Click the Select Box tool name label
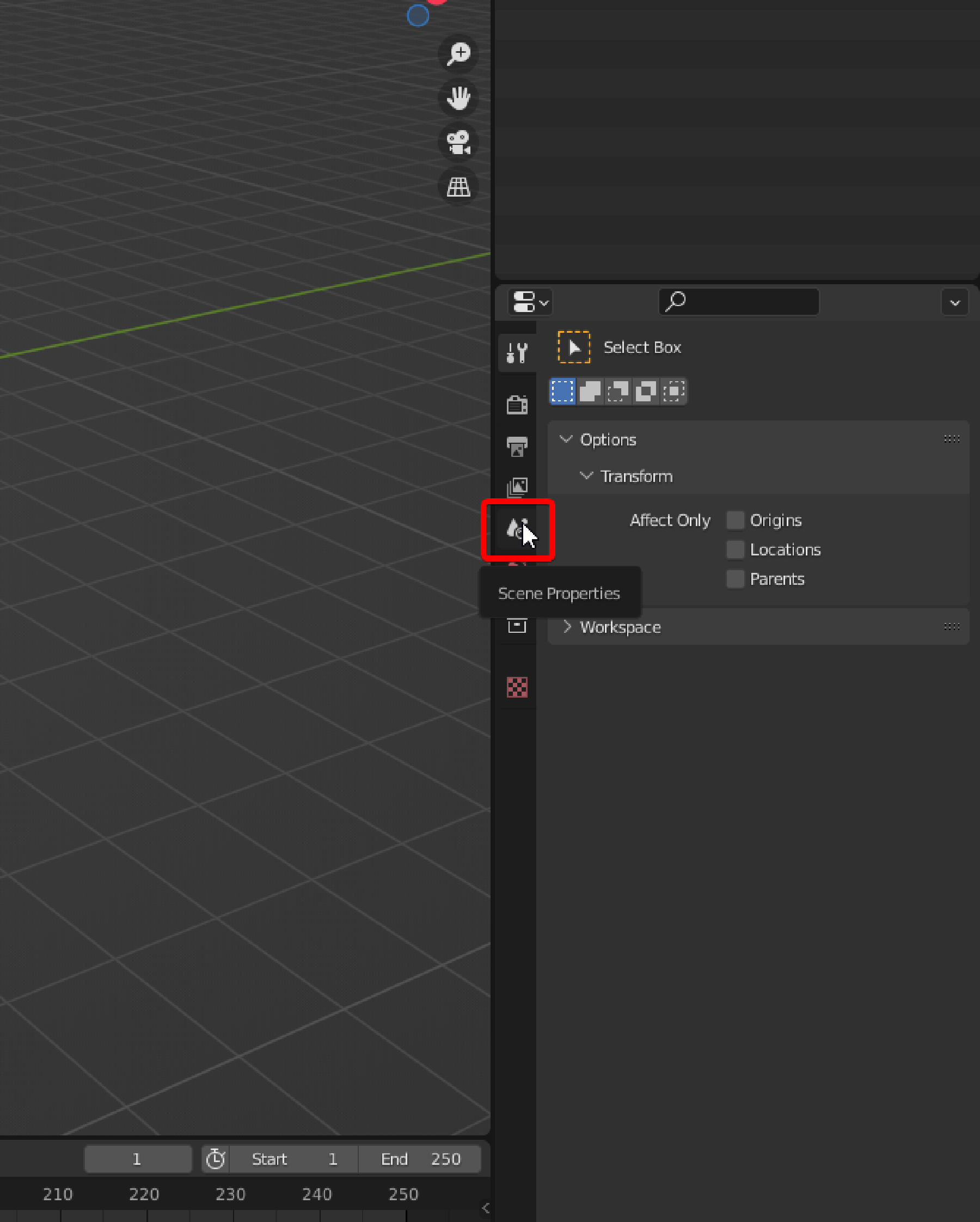This screenshot has height=1222, width=980. click(641, 347)
